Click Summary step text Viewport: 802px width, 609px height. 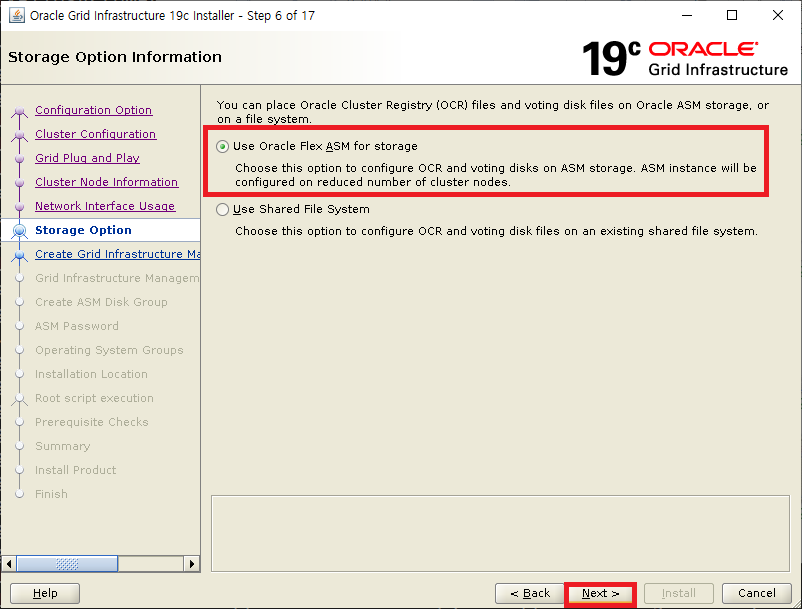click(62, 446)
